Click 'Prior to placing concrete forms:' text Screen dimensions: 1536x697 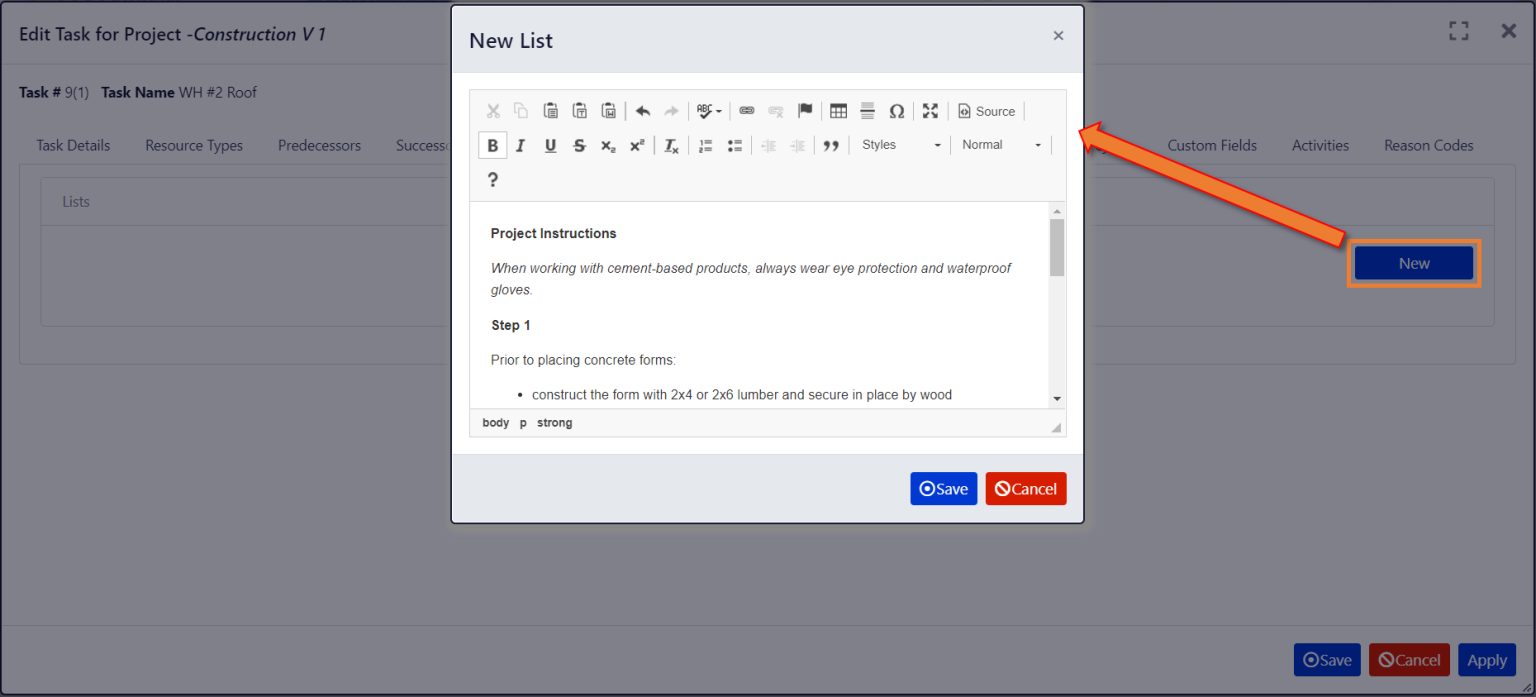coord(583,360)
